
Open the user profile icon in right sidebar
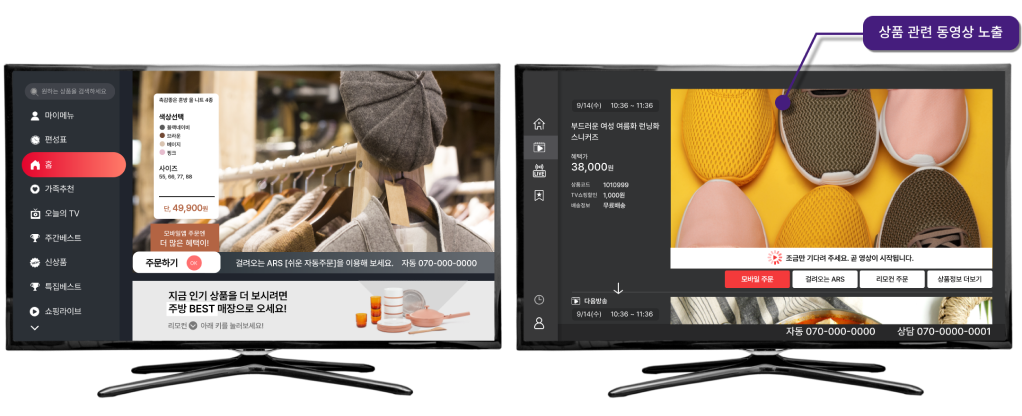[539, 323]
